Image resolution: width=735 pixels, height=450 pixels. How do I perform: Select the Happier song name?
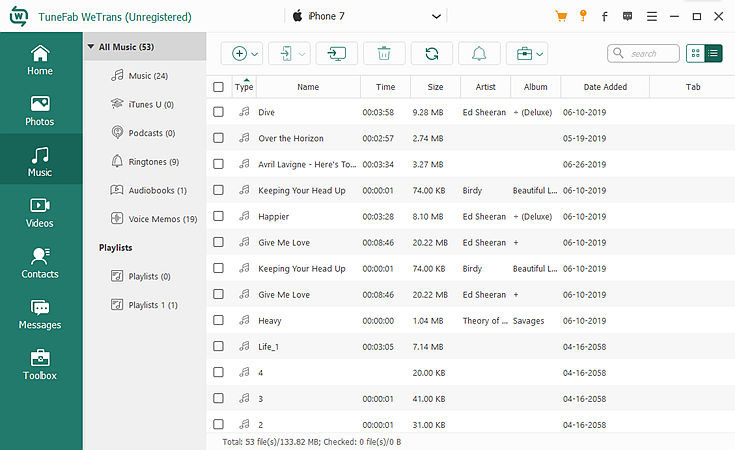click(x=273, y=217)
